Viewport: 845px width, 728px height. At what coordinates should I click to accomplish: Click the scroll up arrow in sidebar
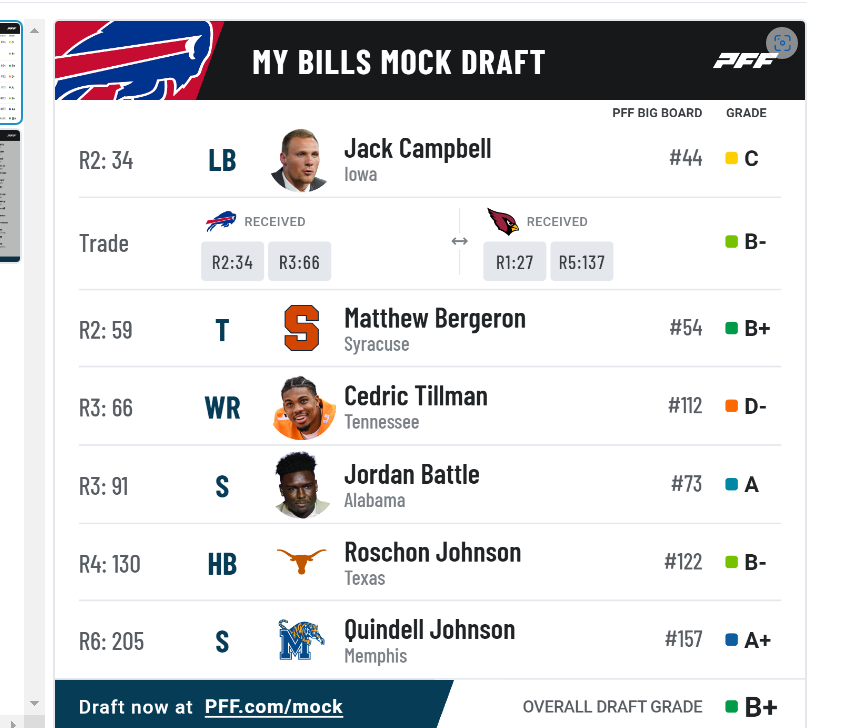(x=34, y=31)
